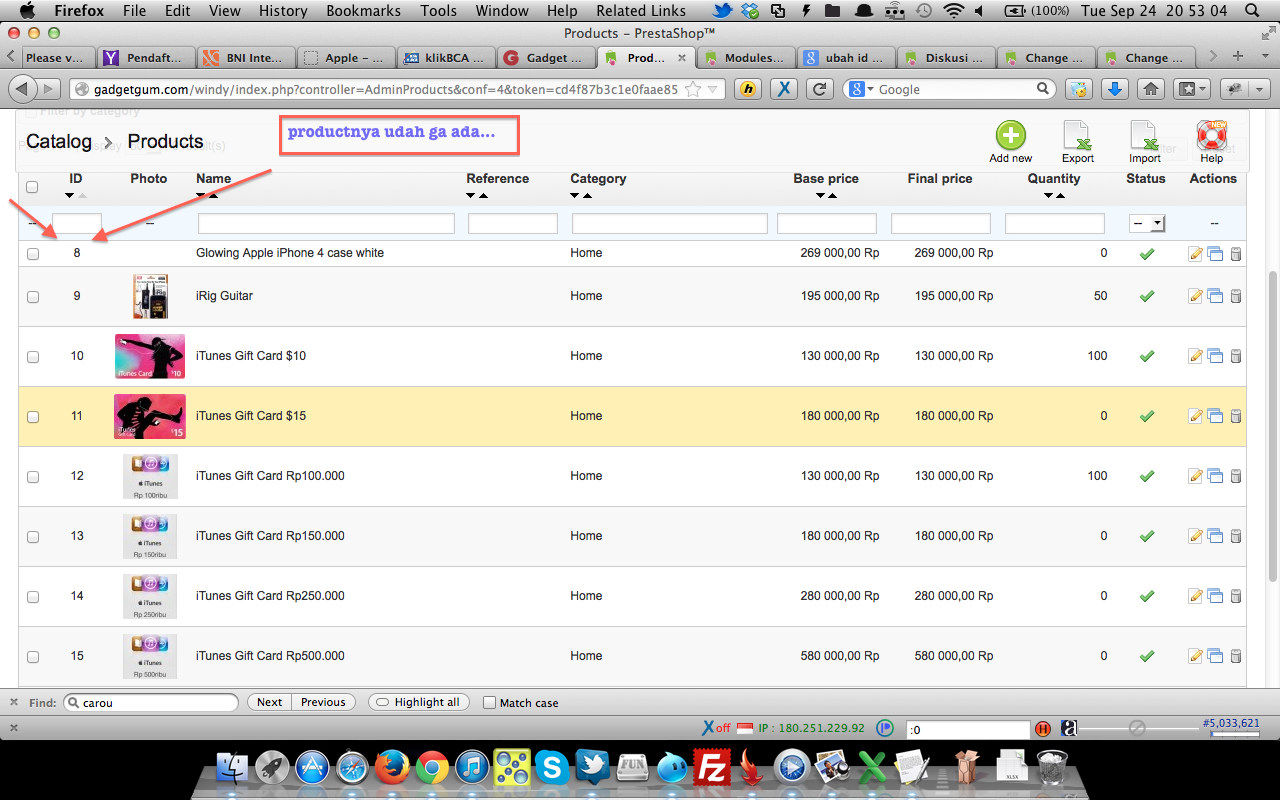1280x800 pixels.
Task: Open the Help lifebuoy icon
Action: [1212, 135]
